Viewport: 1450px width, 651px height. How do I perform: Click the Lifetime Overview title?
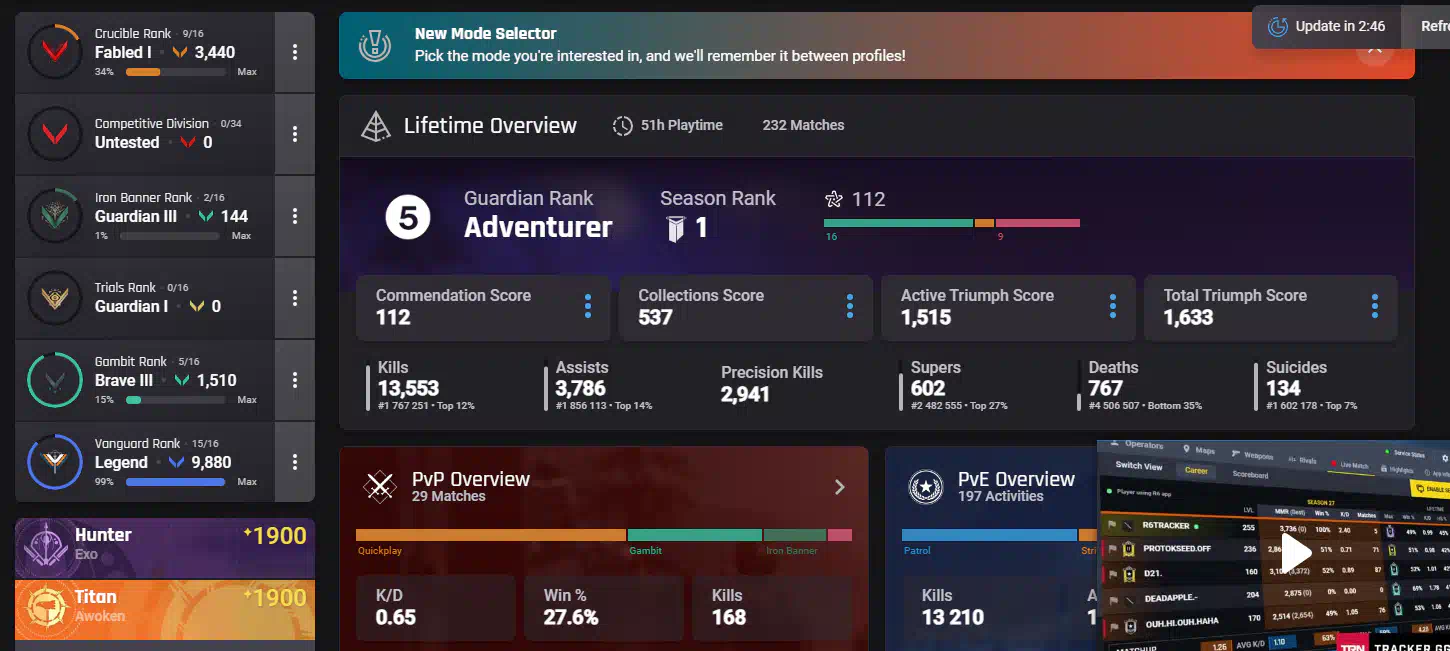[490, 126]
